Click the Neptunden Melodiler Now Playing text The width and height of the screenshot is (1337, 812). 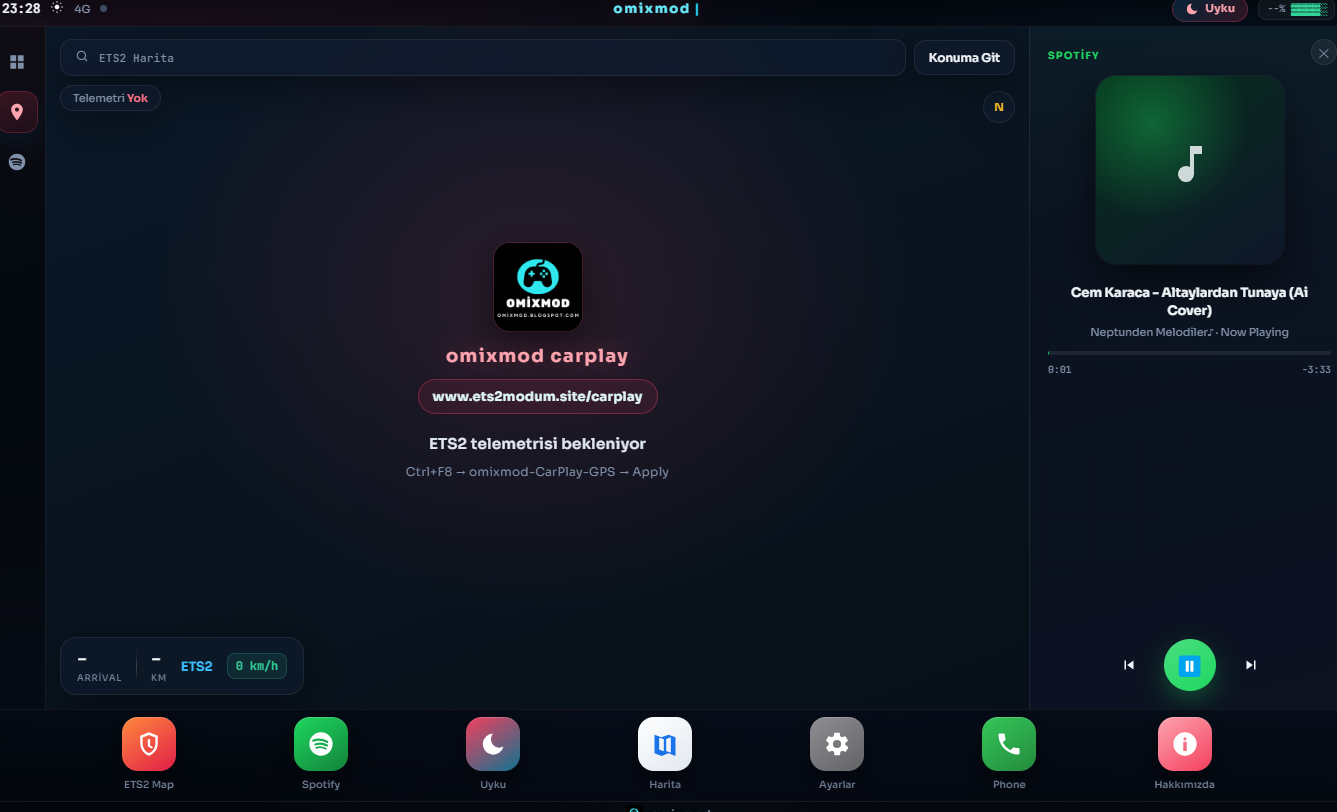[x=1190, y=332]
